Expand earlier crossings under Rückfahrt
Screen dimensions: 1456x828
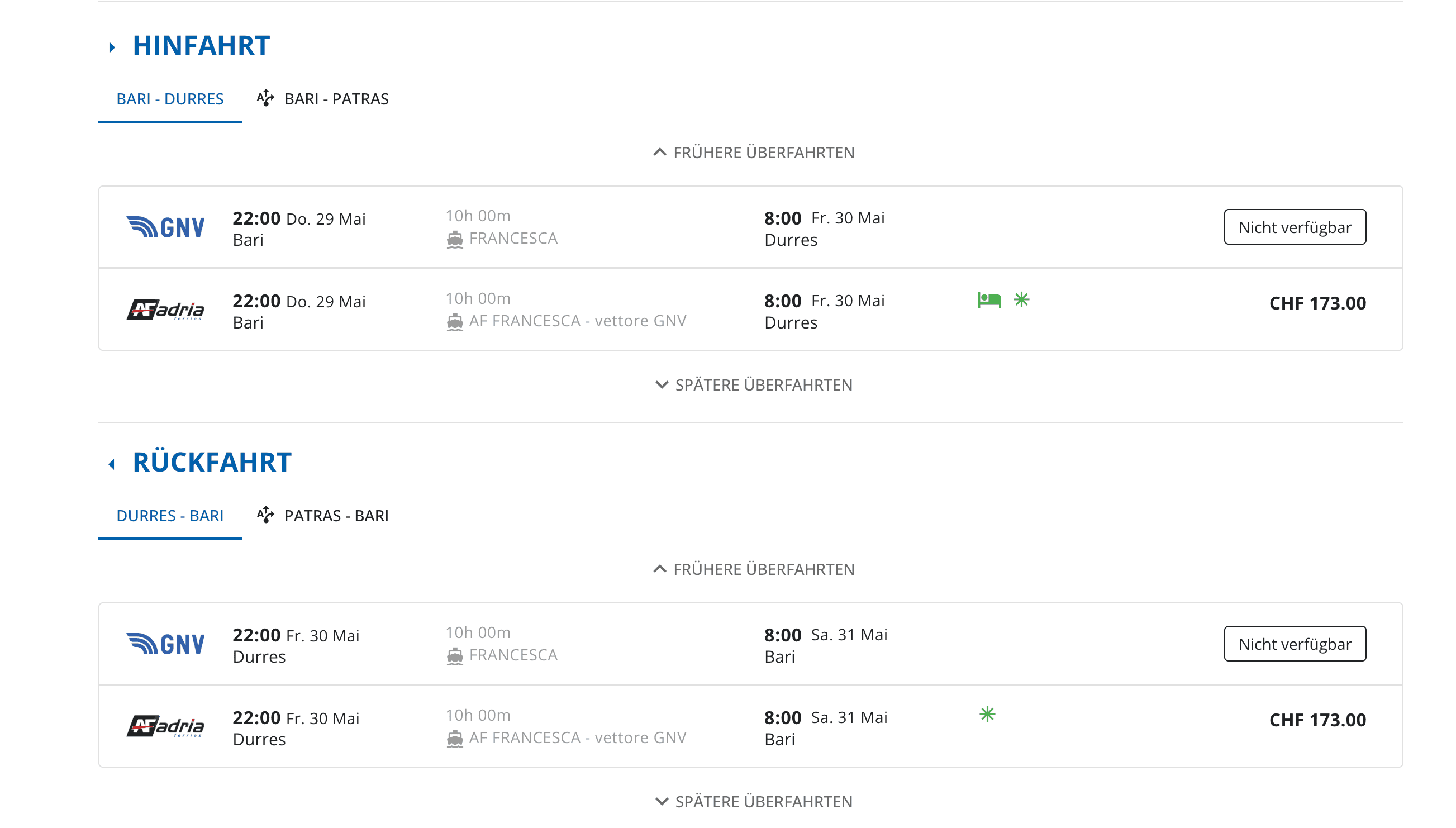pyautogui.click(x=753, y=569)
